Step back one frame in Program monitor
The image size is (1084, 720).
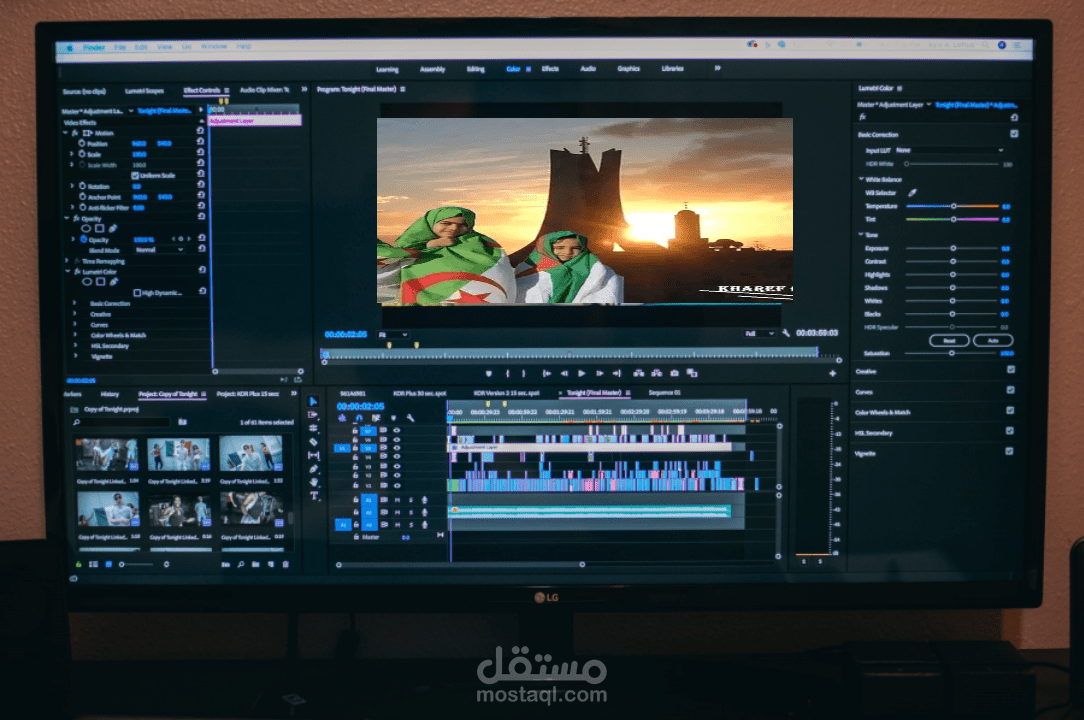coord(564,373)
